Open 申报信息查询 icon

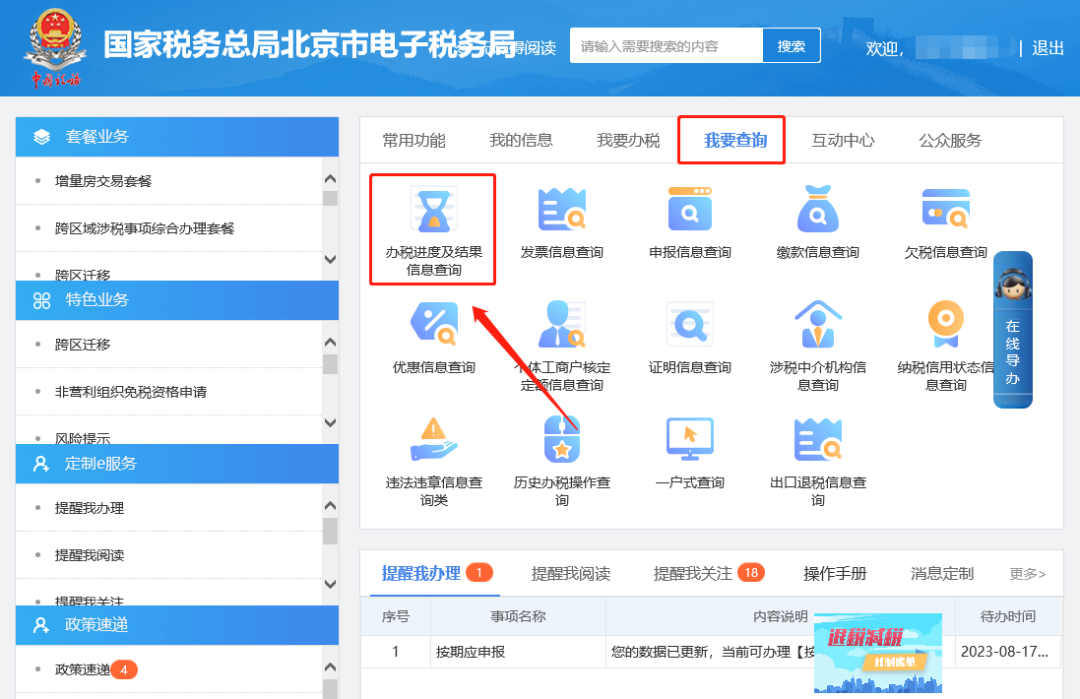tap(689, 209)
